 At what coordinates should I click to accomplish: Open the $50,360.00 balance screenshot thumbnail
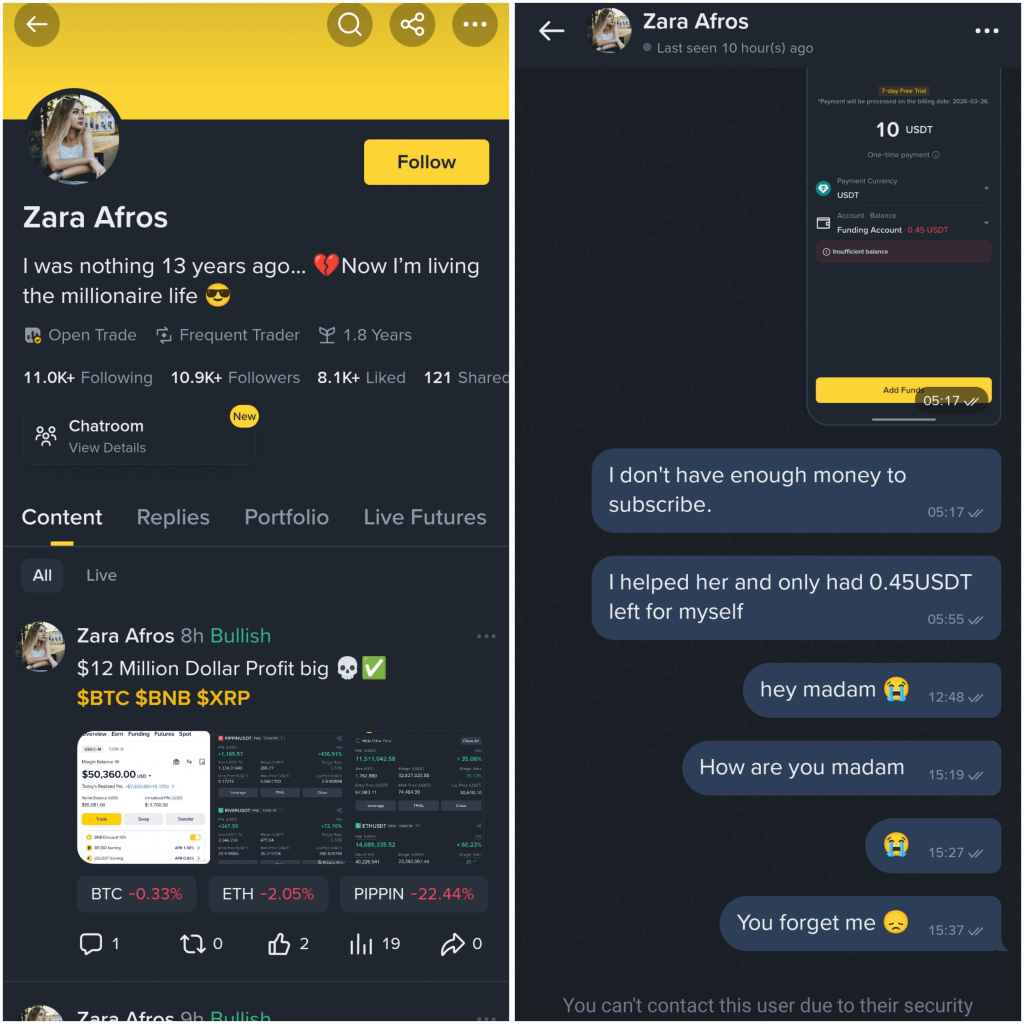[x=143, y=797]
